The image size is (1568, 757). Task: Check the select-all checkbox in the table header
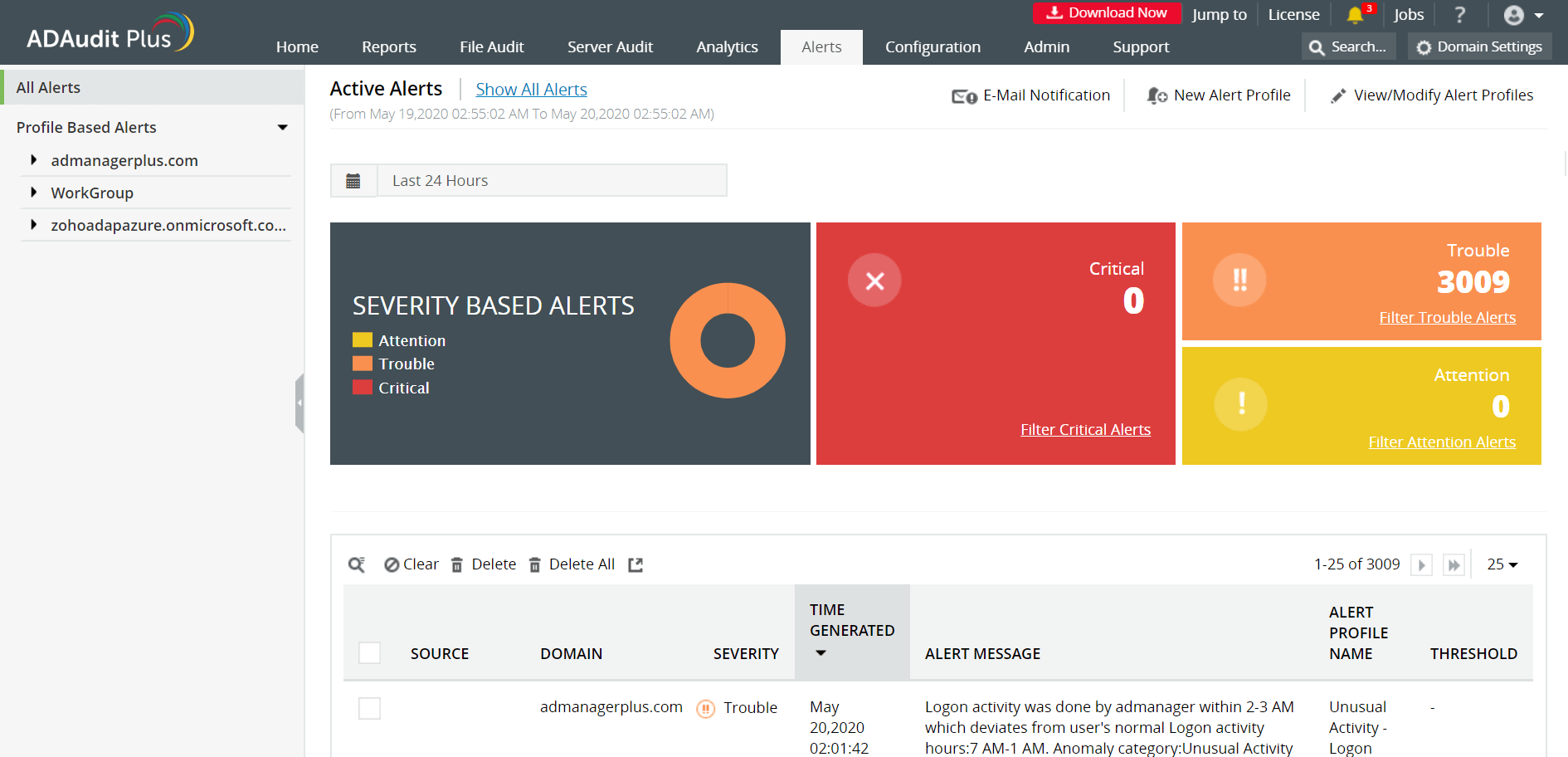click(x=369, y=652)
